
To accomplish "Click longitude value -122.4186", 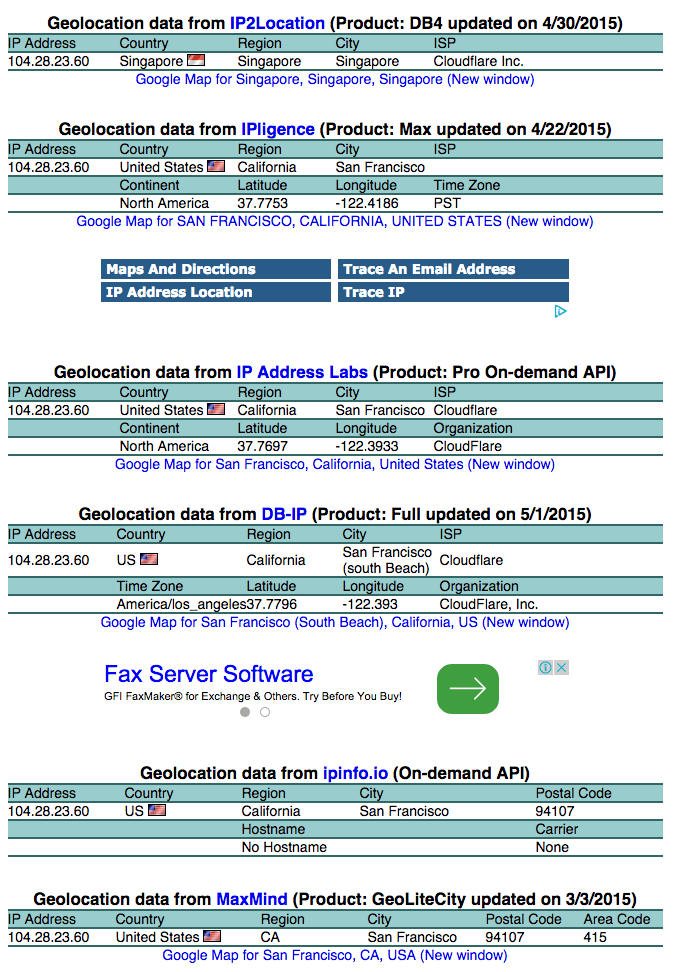I will 367,203.
